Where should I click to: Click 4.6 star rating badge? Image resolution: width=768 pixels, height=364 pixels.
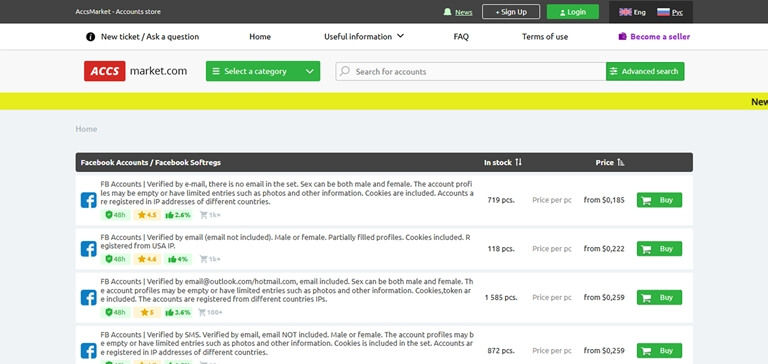click(x=147, y=259)
